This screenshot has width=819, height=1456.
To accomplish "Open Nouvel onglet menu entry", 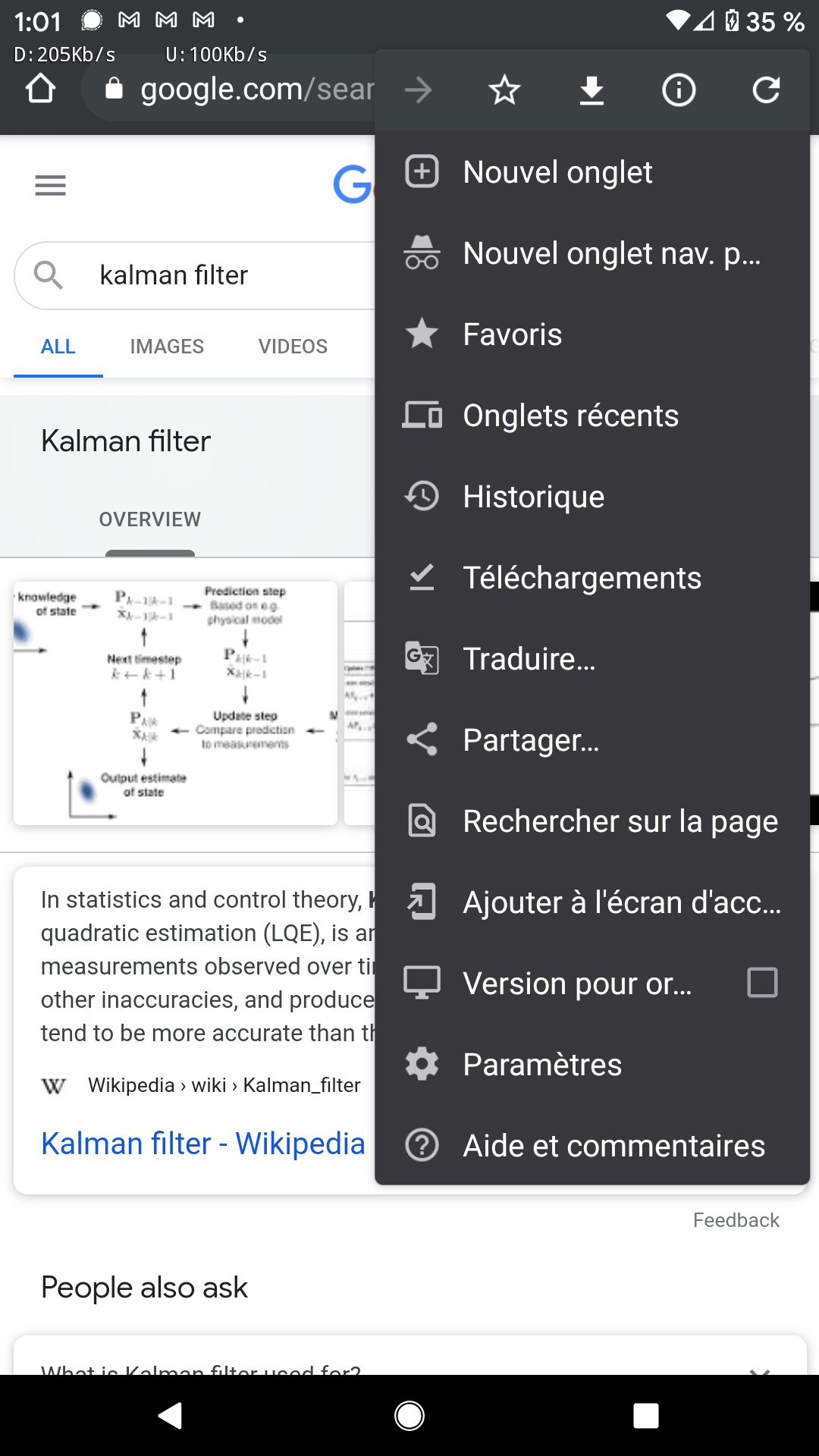I will 592,172.
